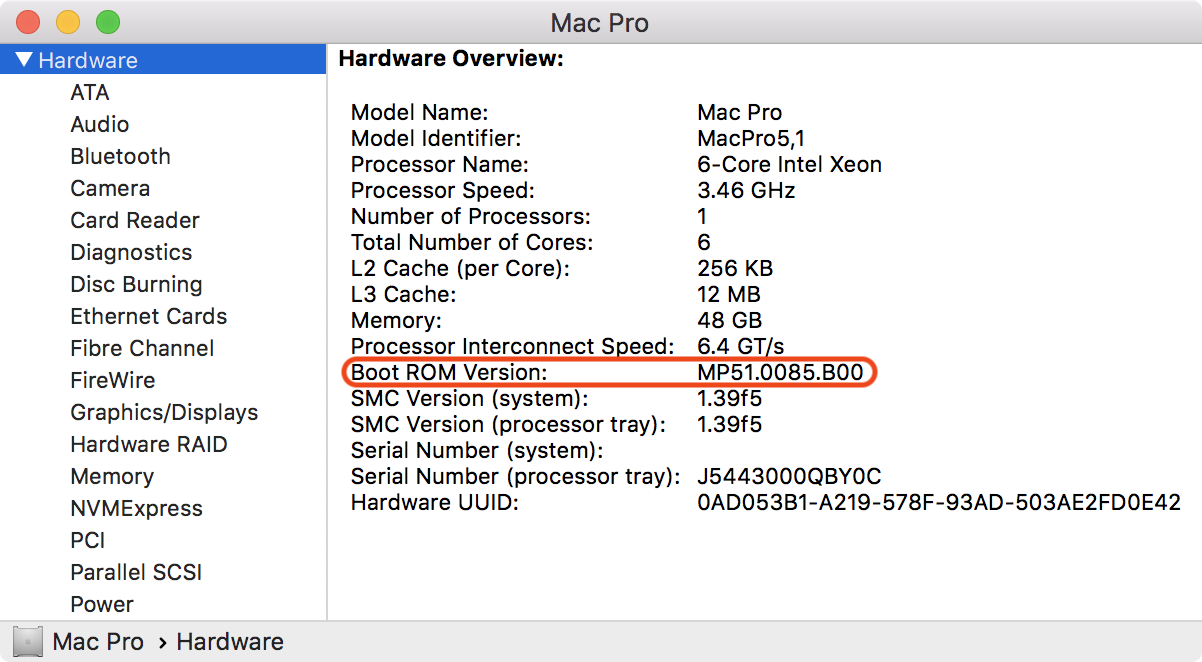Click the 'Hardware UUID:' label
The width and height of the screenshot is (1202, 662).
[x=435, y=502]
